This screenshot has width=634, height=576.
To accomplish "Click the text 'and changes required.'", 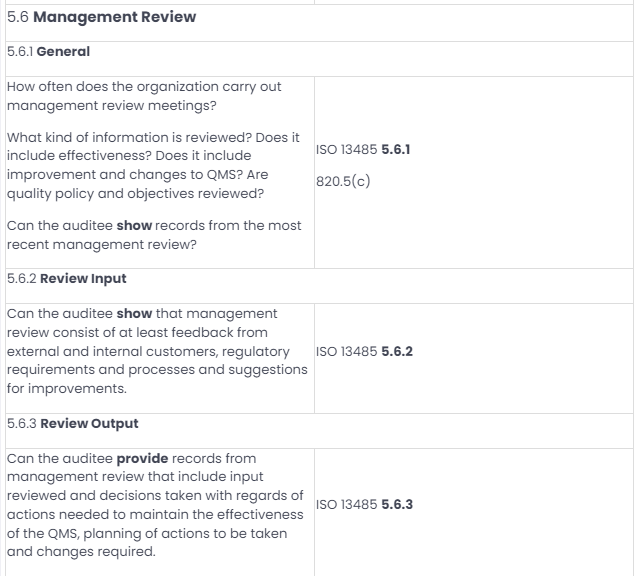I will (81, 552).
